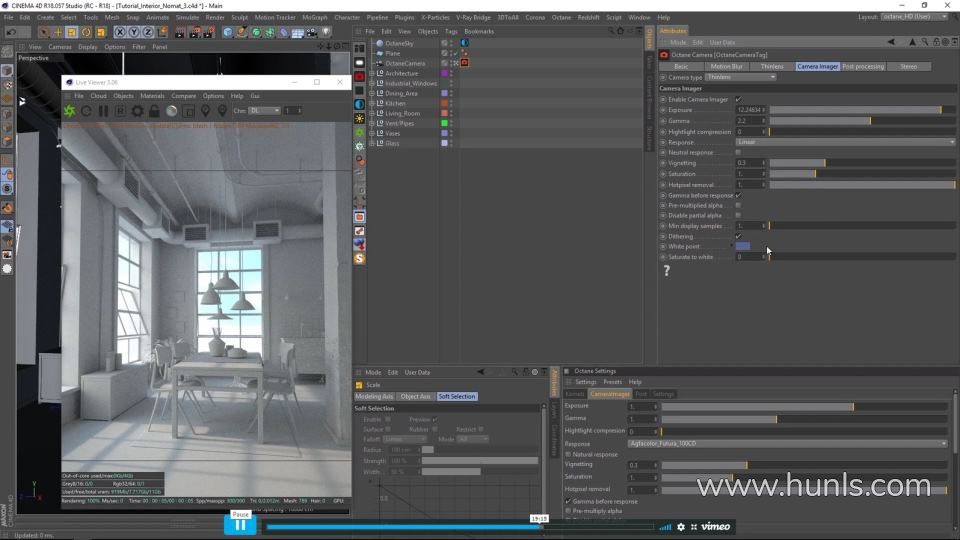Click the light bulb icon in toolbar

tap(326, 32)
